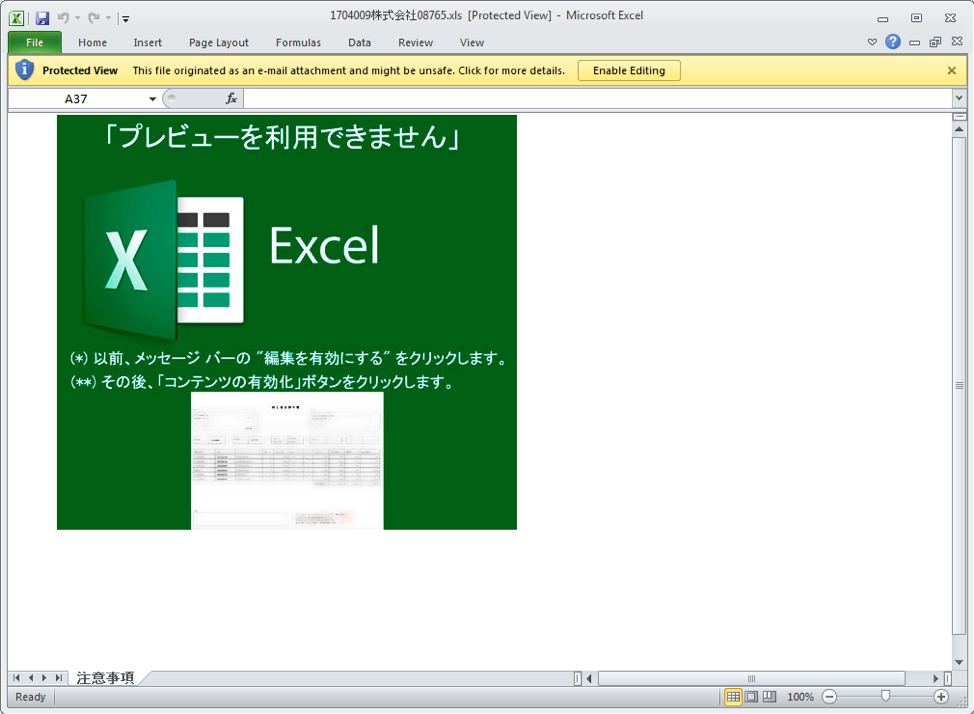Click the blurred invoice document thumbnail
Viewport: 974px width, 714px height.
click(x=287, y=460)
